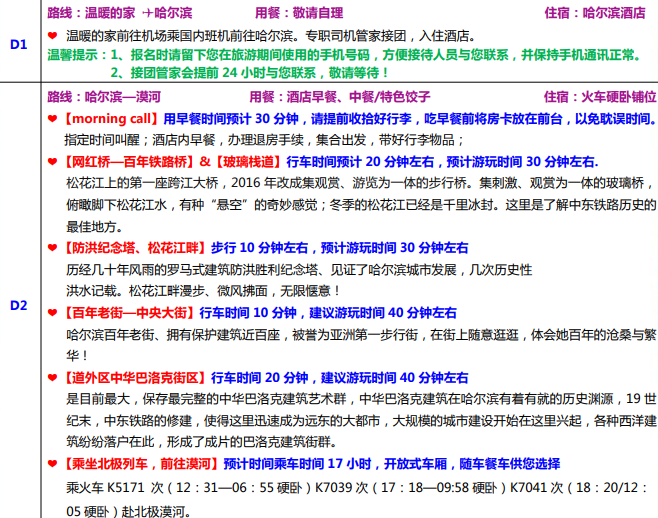Select the heart icon beside 百年老街

(53, 313)
